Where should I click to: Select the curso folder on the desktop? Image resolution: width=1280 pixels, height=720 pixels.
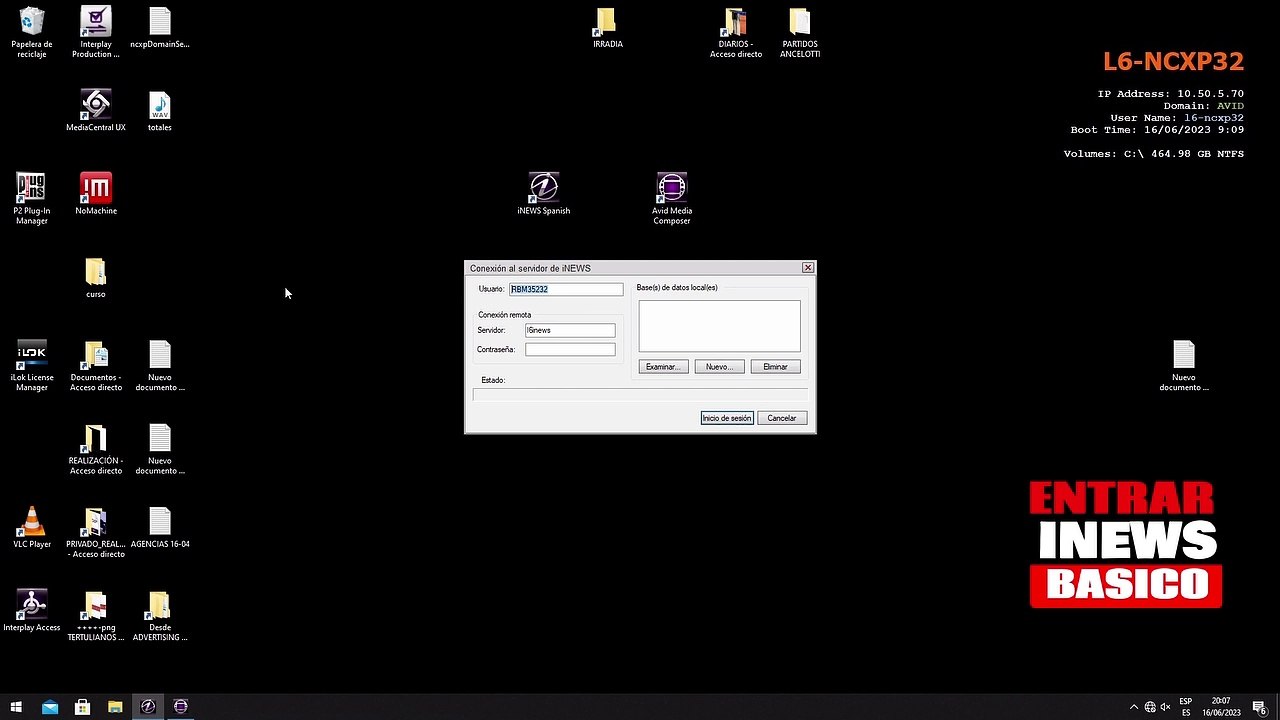(x=96, y=277)
